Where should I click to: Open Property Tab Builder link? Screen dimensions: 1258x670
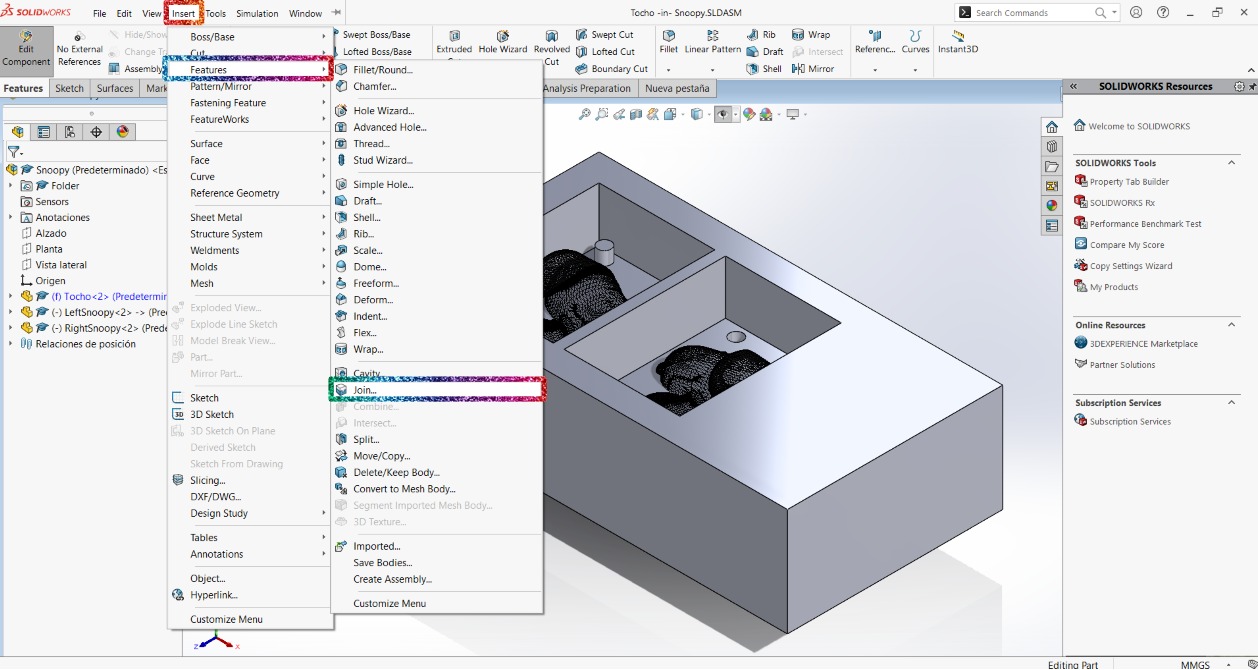pos(1129,182)
